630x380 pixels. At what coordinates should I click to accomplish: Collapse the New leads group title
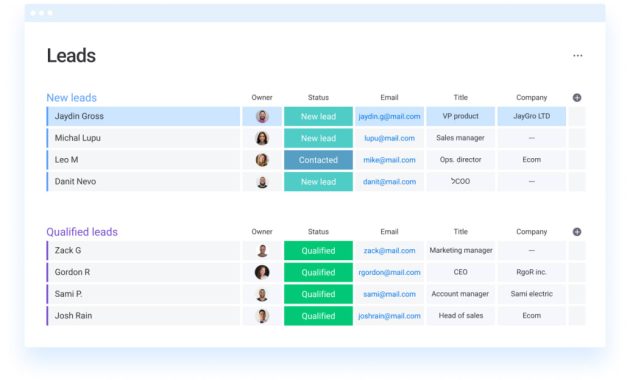click(72, 98)
